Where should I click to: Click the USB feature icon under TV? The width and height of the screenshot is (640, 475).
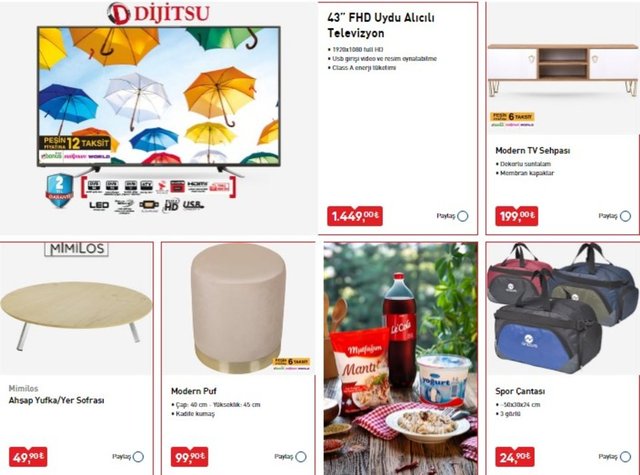193,205
